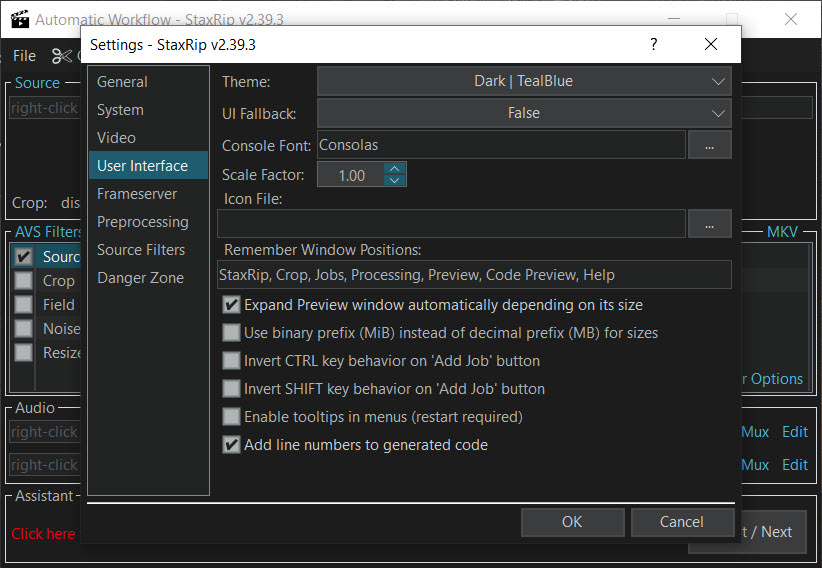
Task: Click the question mark help button in Settings
Action: [x=653, y=44]
